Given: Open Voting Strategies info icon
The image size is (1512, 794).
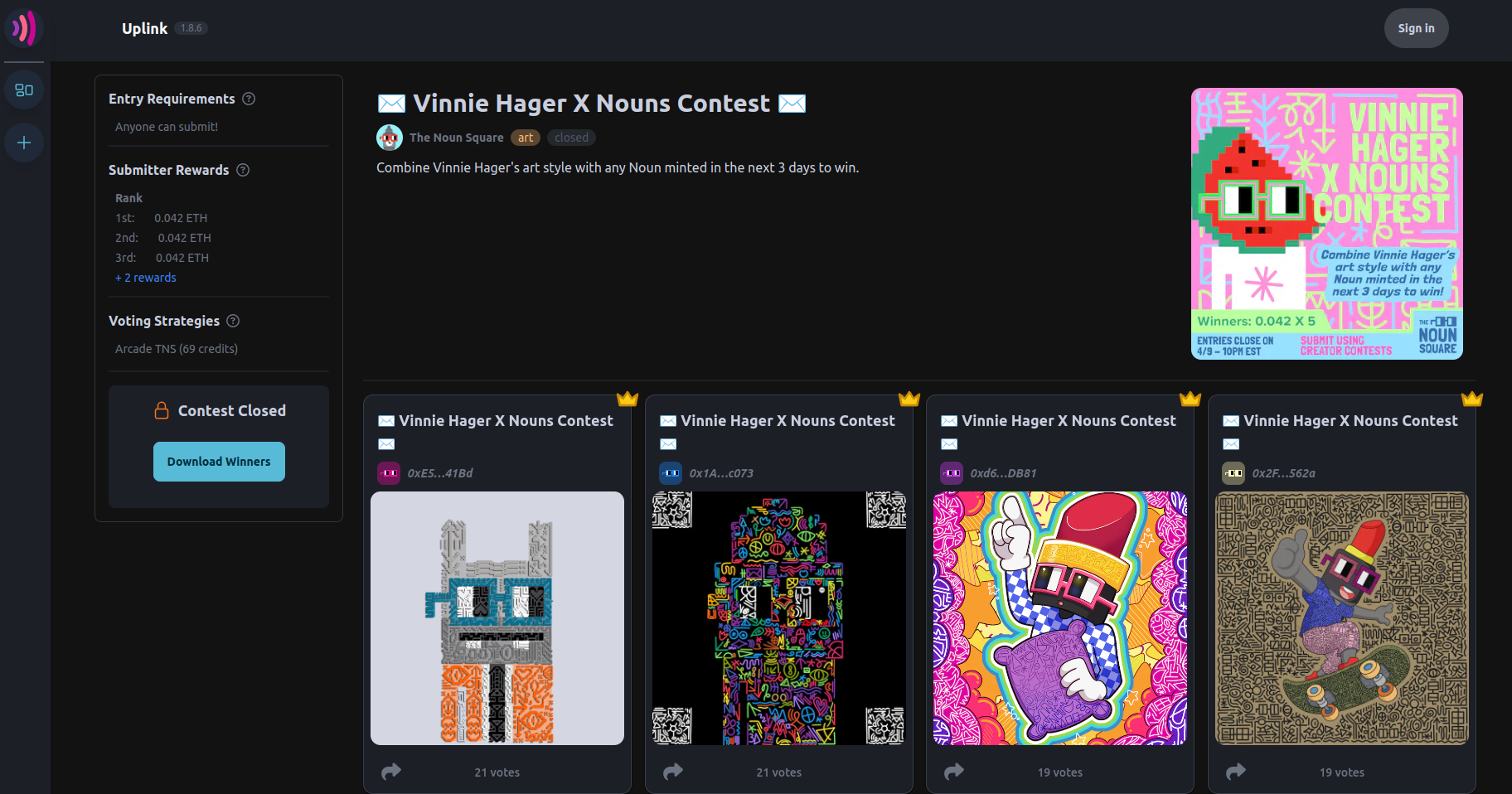Looking at the screenshot, I should (233, 321).
